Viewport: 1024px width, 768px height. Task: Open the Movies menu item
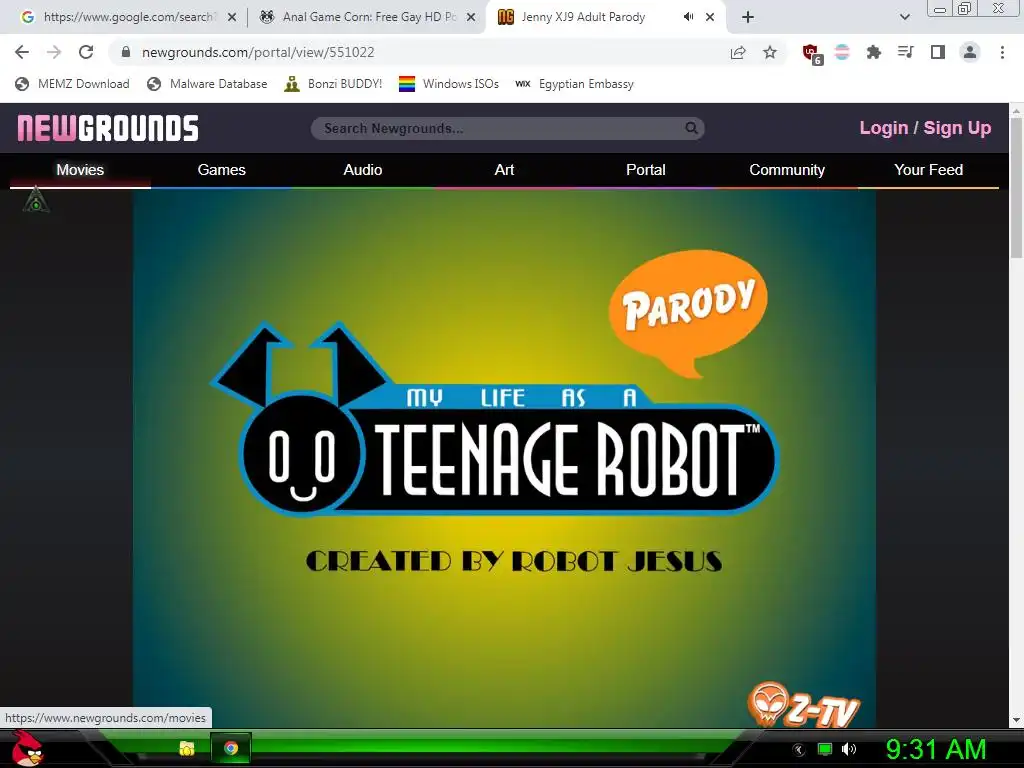(80, 170)
